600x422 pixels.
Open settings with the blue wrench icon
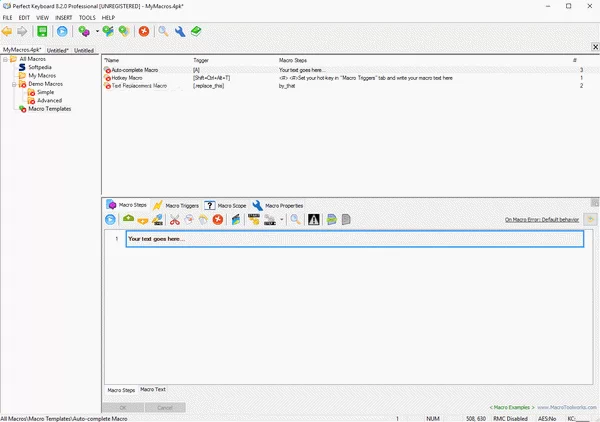pyautogui.click(x=179, y=32)
